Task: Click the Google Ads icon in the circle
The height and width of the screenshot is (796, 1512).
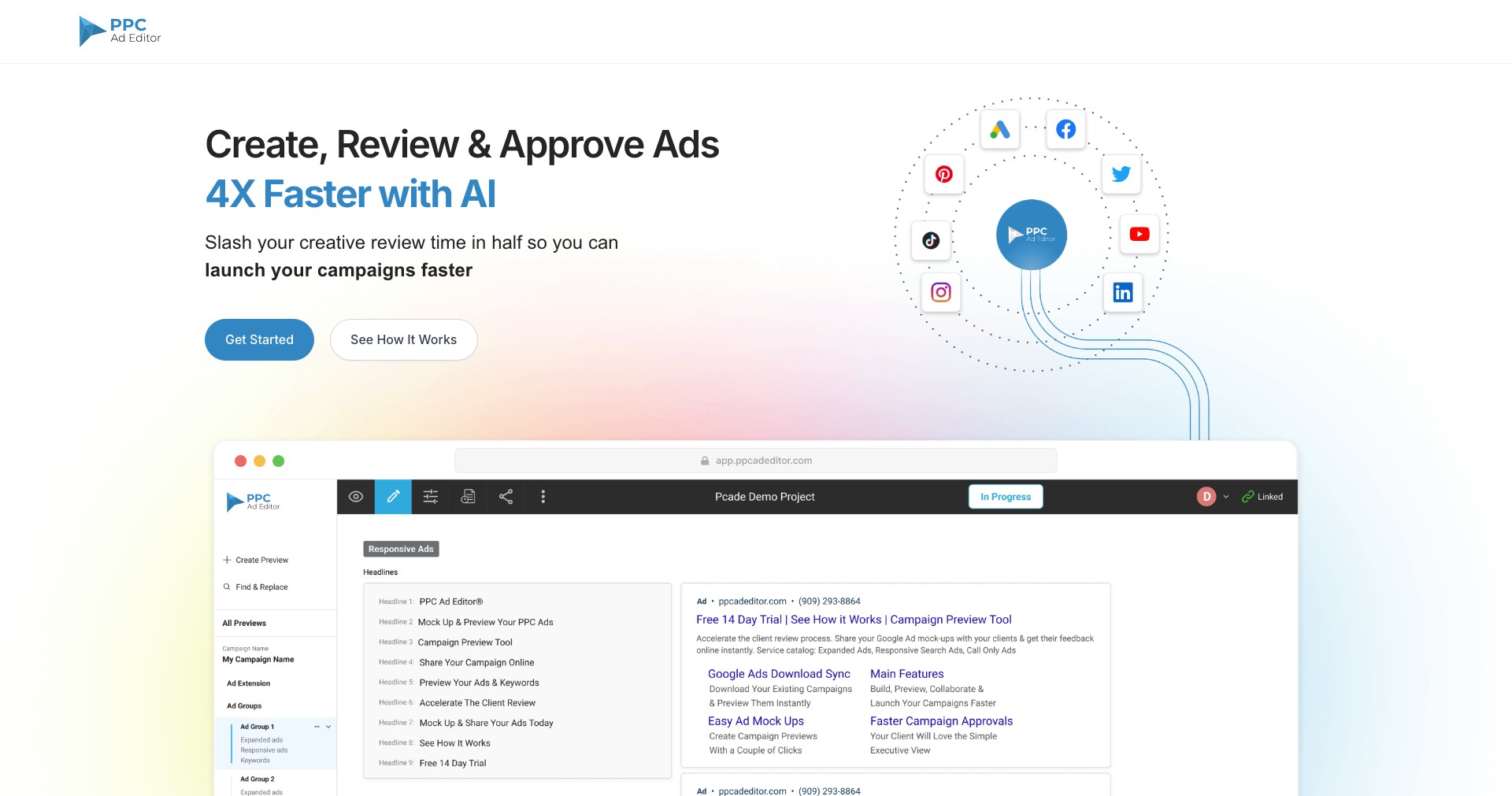Action: tap(1000, 129)
